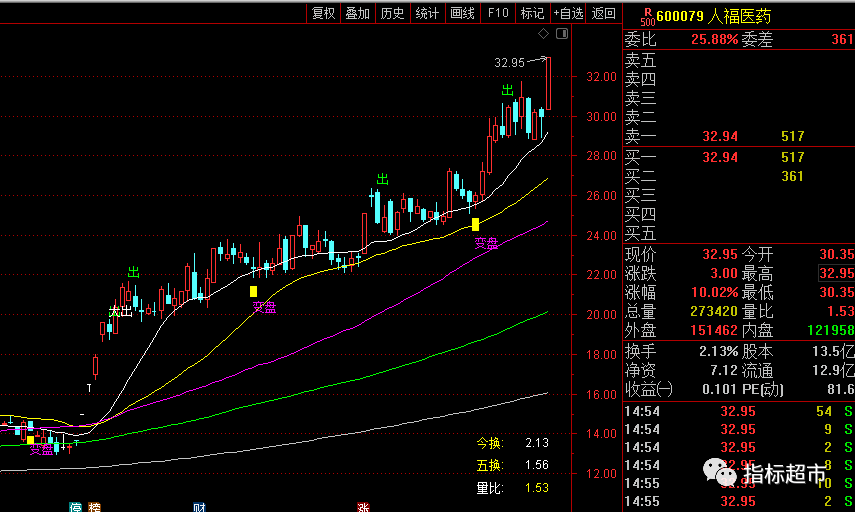Click magenta 变盘 label near 20.00

click(x=264, y=307)
